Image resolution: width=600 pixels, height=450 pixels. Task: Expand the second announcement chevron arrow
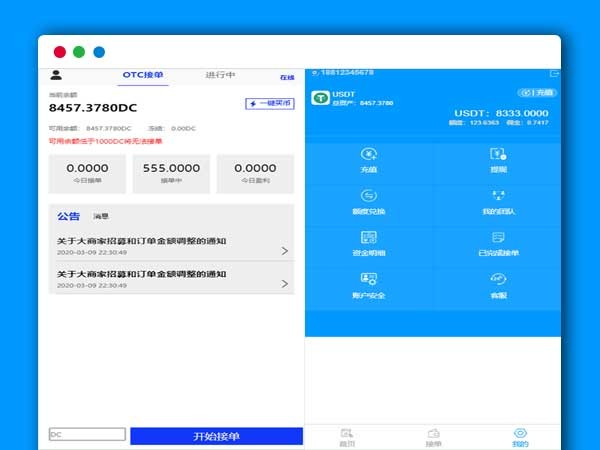284,284
